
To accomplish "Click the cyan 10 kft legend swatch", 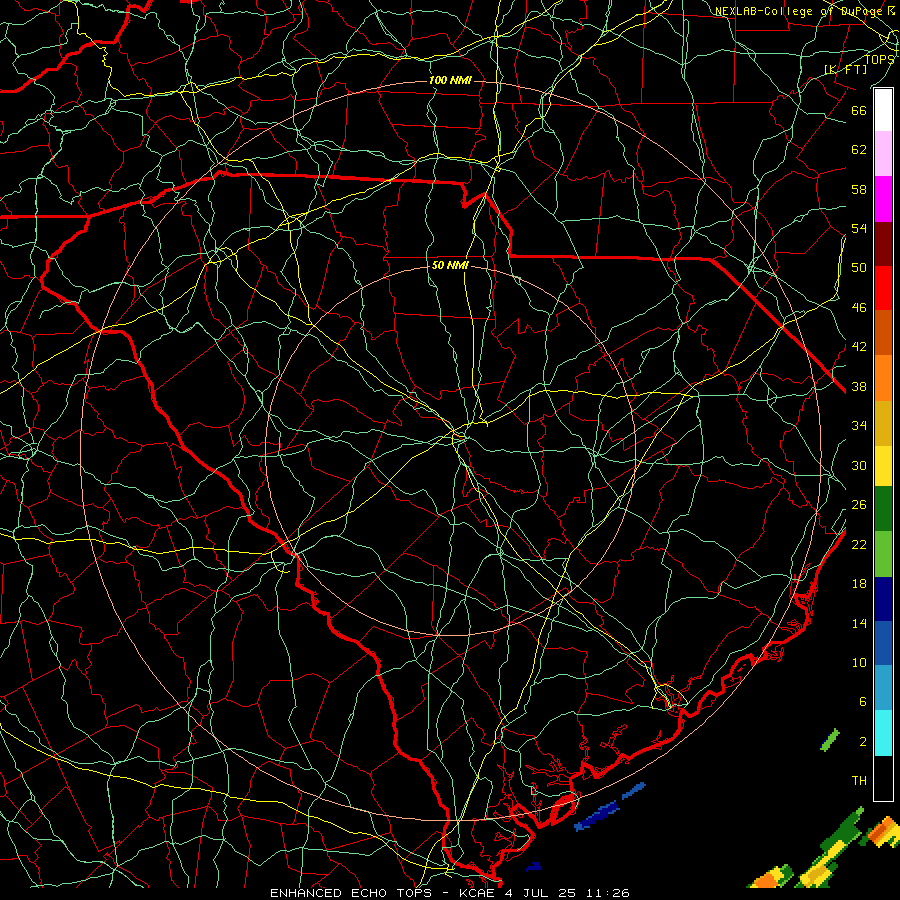I will coord(883,732).
